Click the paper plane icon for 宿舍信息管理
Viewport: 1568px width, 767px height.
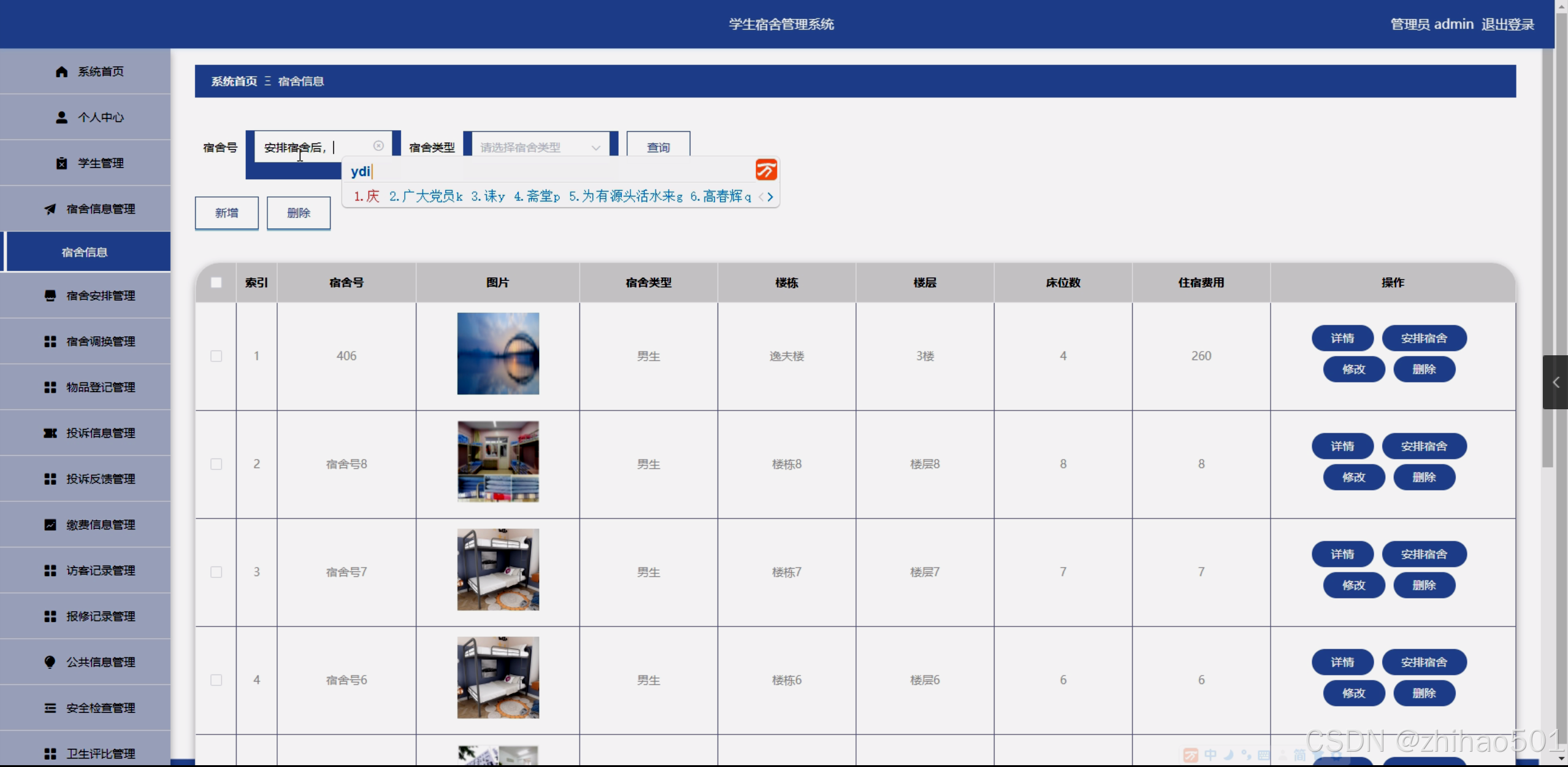[x=50, y=209]
